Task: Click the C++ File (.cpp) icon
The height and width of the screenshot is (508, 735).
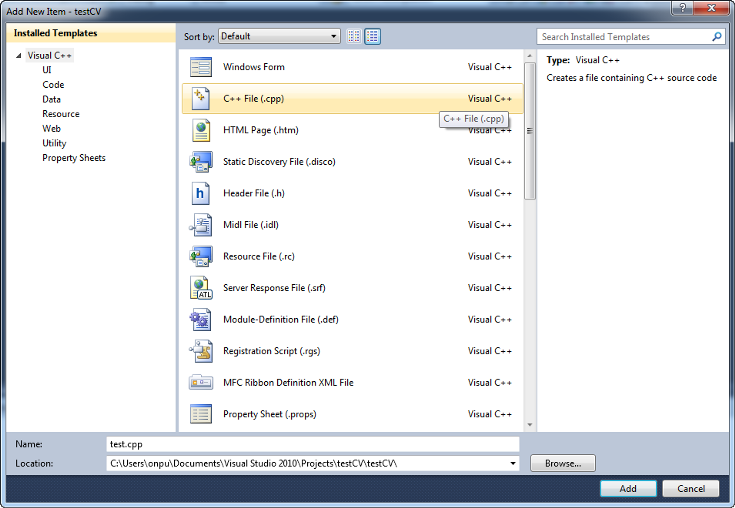Action: [201, 98]
